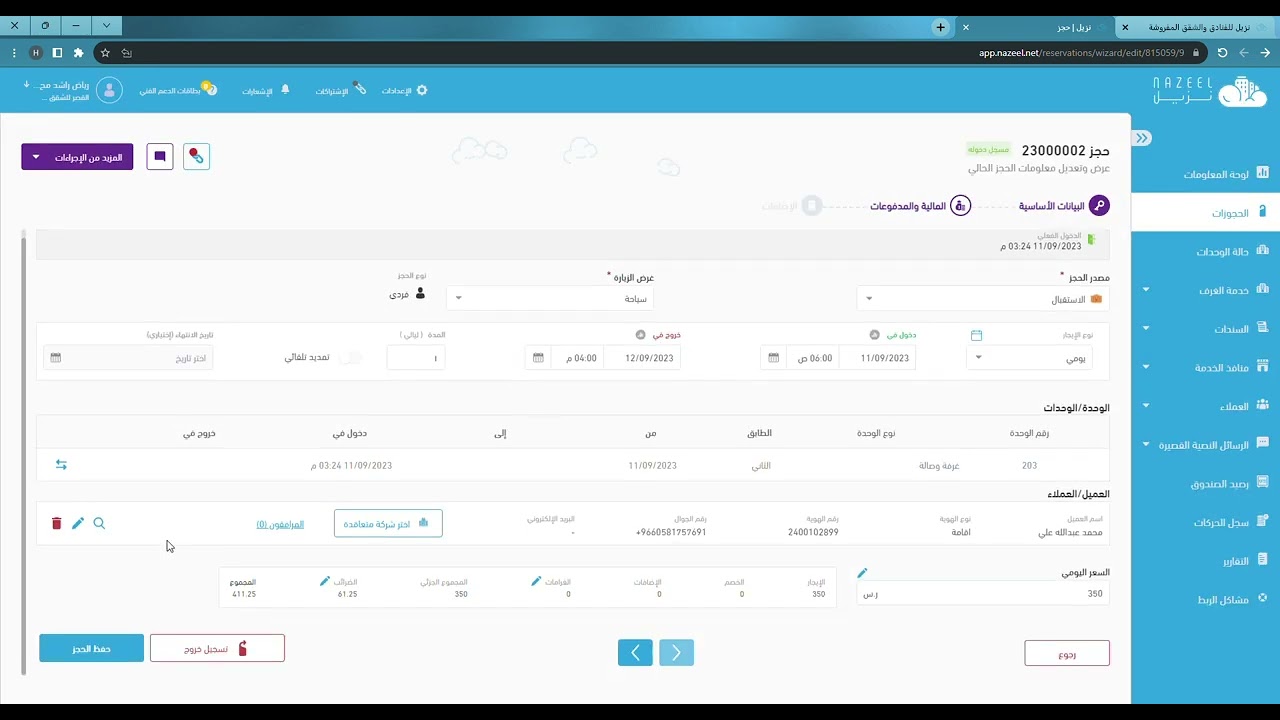Search customer with magnifier icon

[99, 523]
